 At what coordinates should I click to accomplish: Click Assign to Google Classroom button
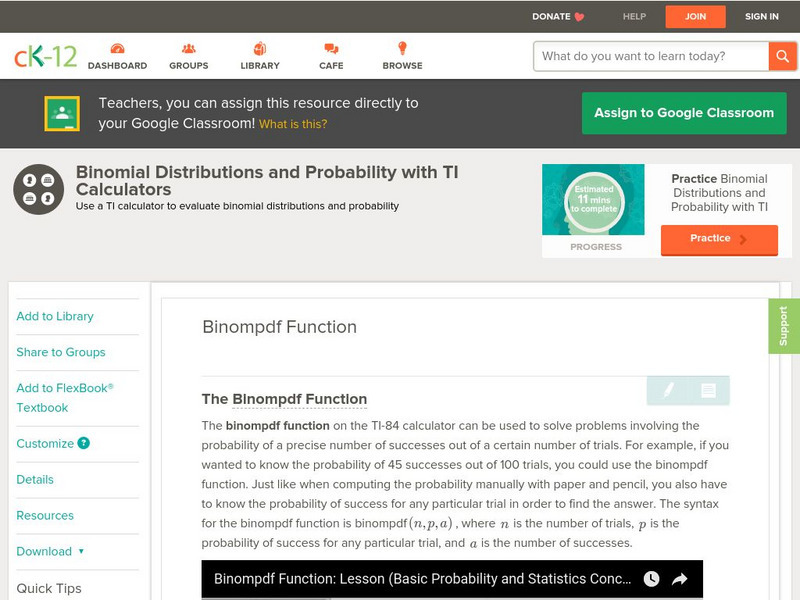pyautogui.click(x=684, y=113)
